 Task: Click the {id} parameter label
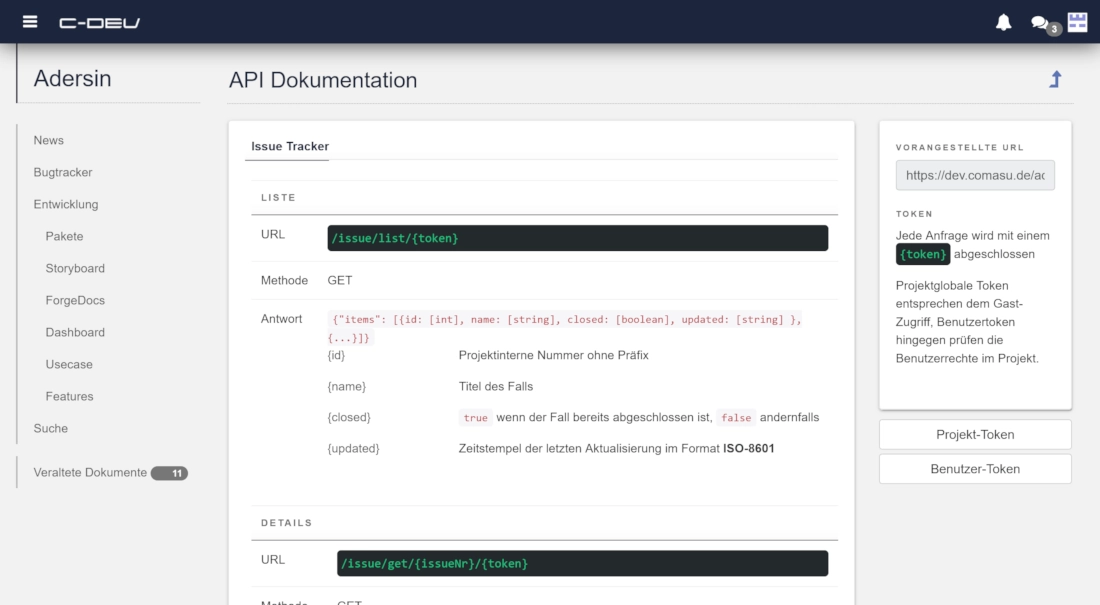[336, 355]
